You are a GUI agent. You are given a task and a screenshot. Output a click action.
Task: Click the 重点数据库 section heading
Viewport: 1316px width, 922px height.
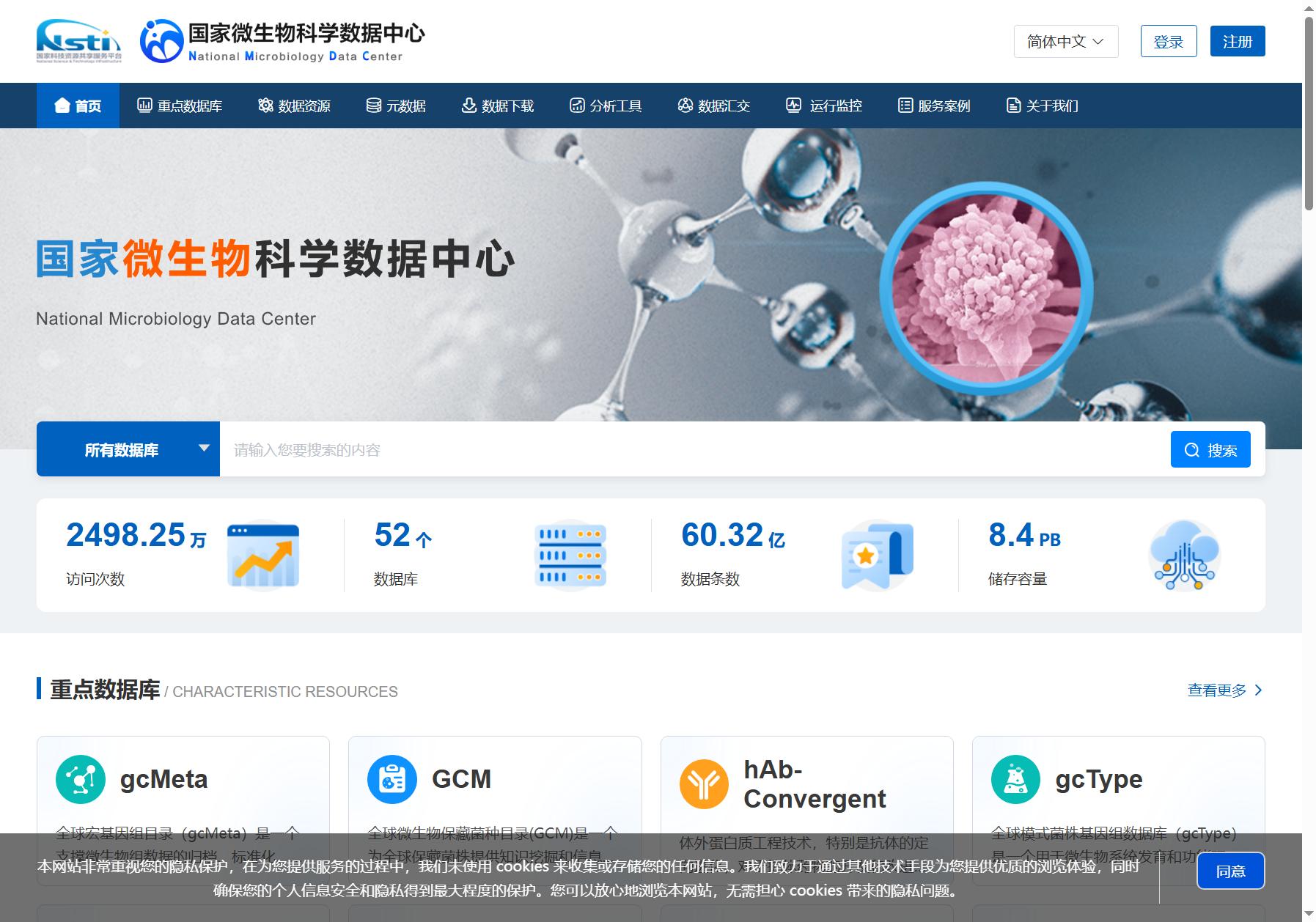click(105, 690)
